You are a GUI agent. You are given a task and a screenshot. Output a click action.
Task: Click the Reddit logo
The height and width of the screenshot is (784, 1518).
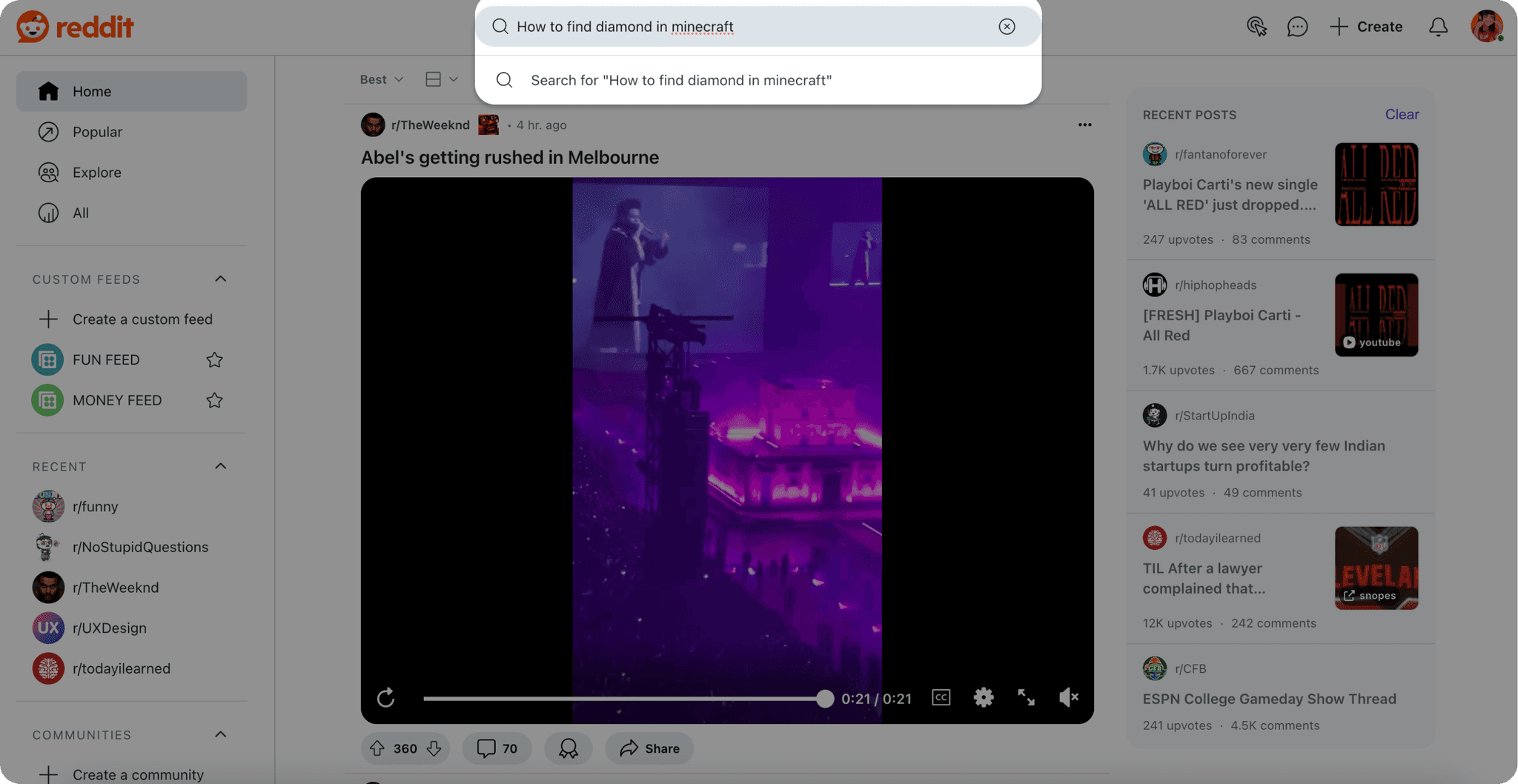tap(75, 27)
